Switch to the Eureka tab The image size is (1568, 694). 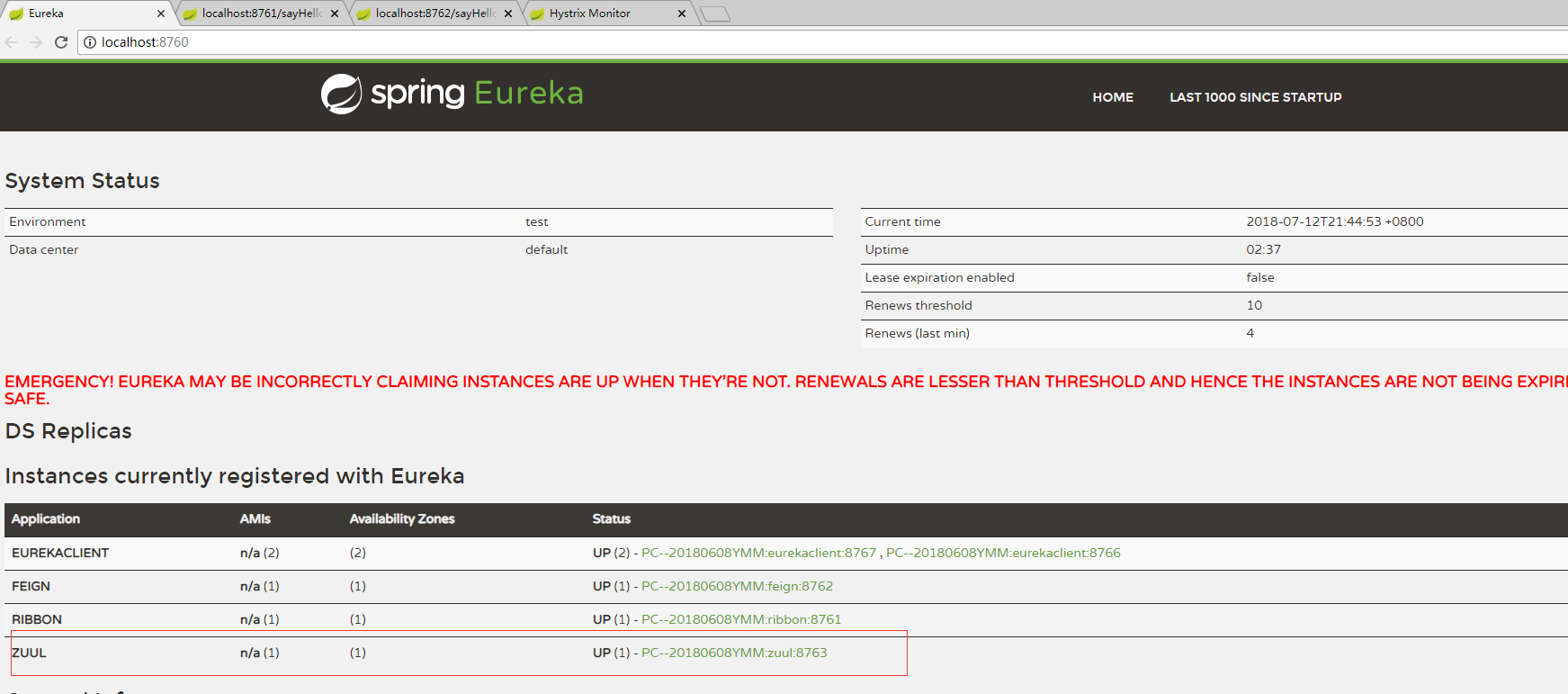click(x=86, y=14)
